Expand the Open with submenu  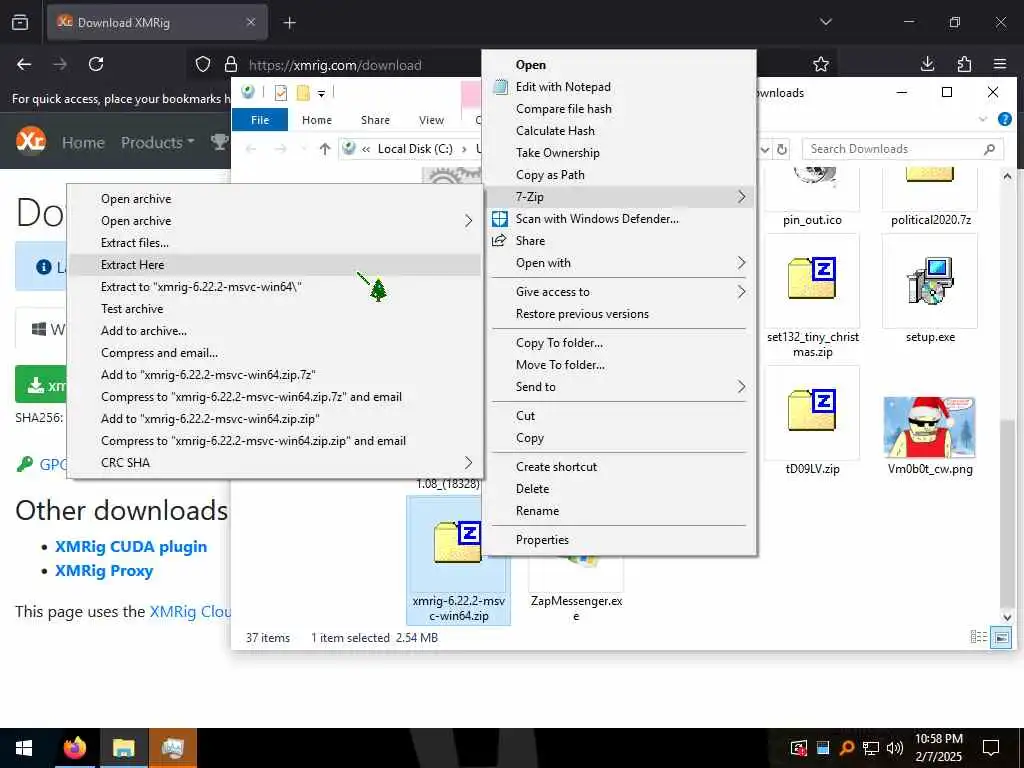pos(741,263)
